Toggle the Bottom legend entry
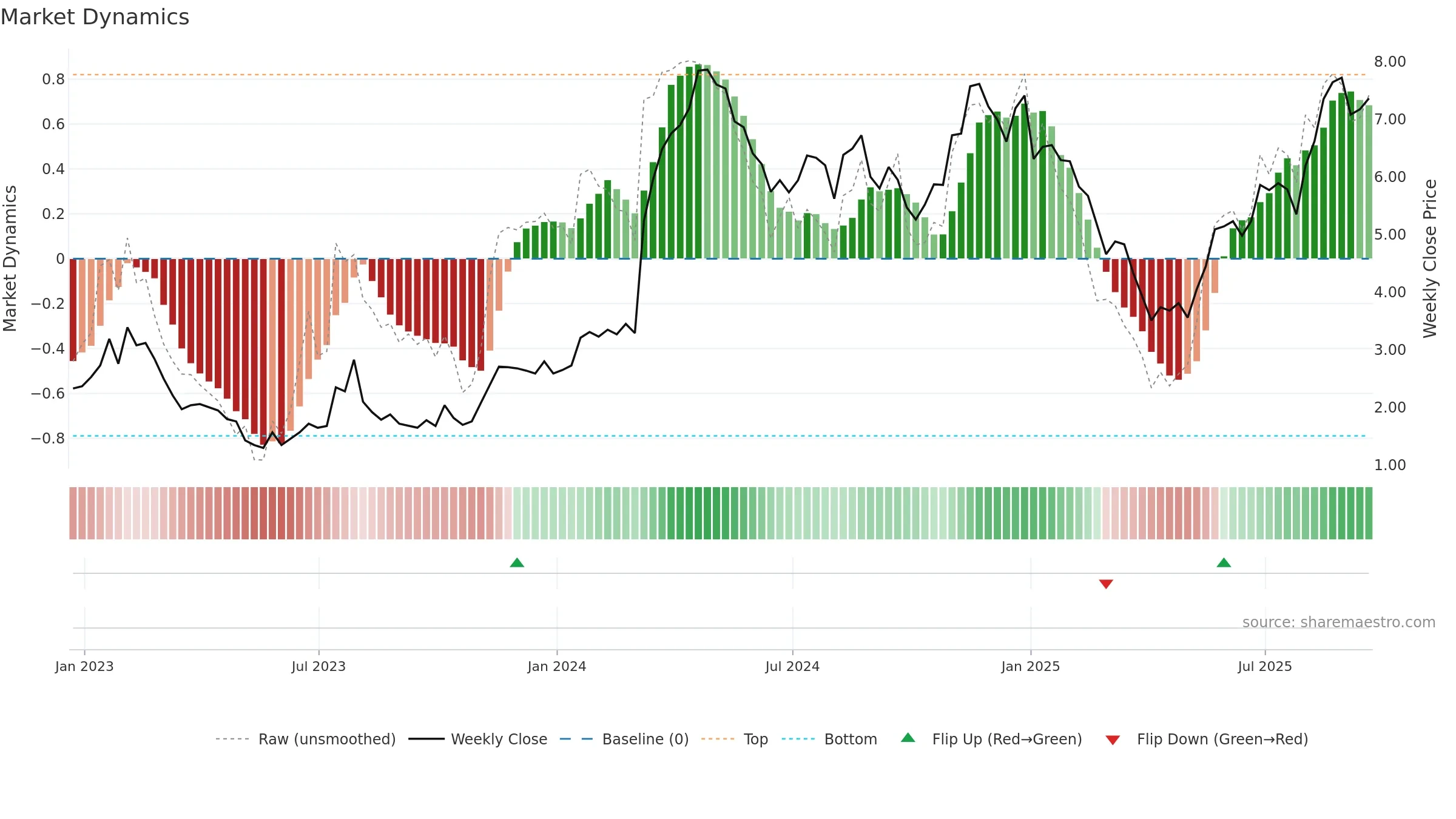1456x819 pixels. tap(829, 739)
